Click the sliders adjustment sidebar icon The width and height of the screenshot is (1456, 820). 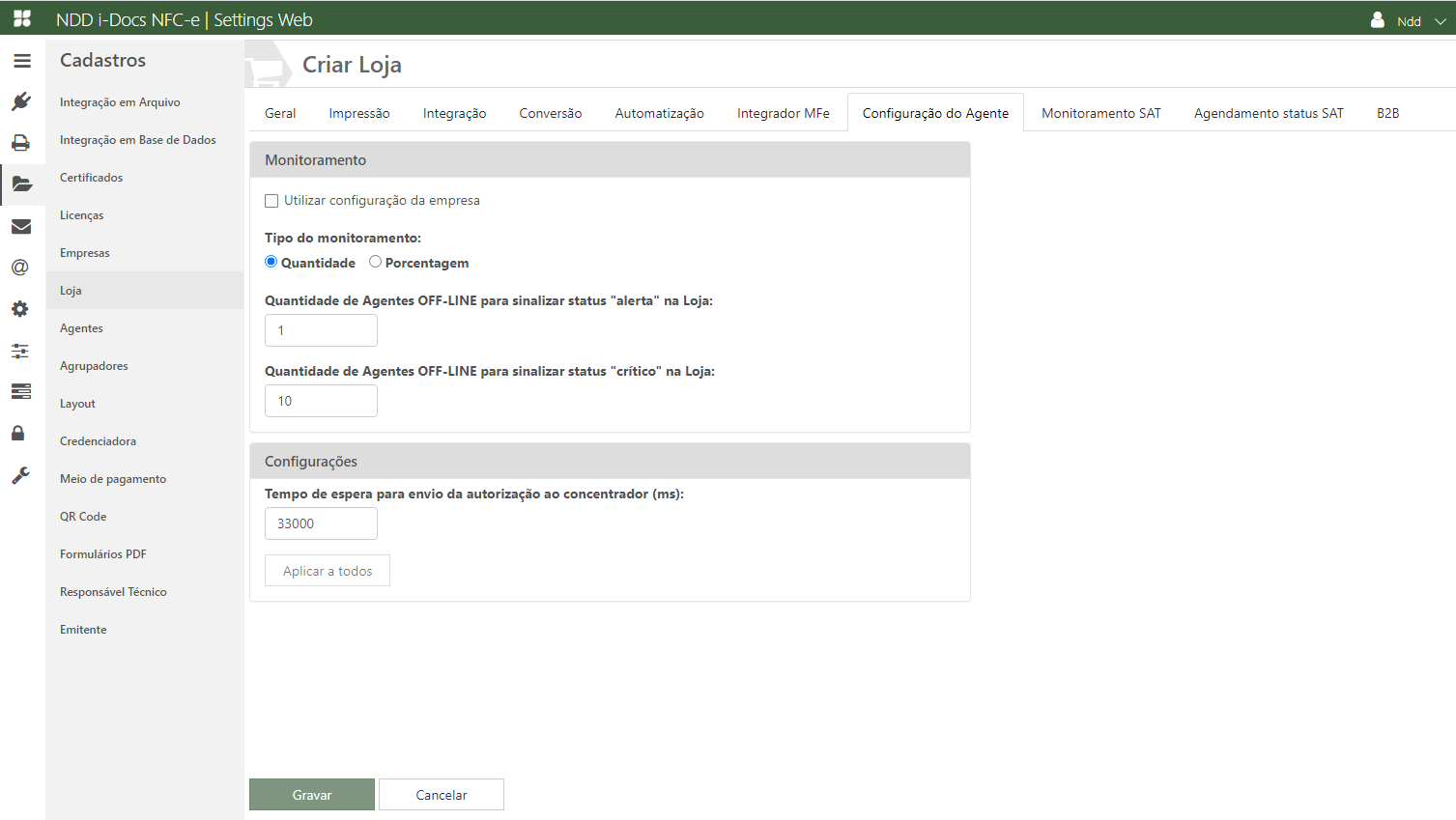(20, 351)
